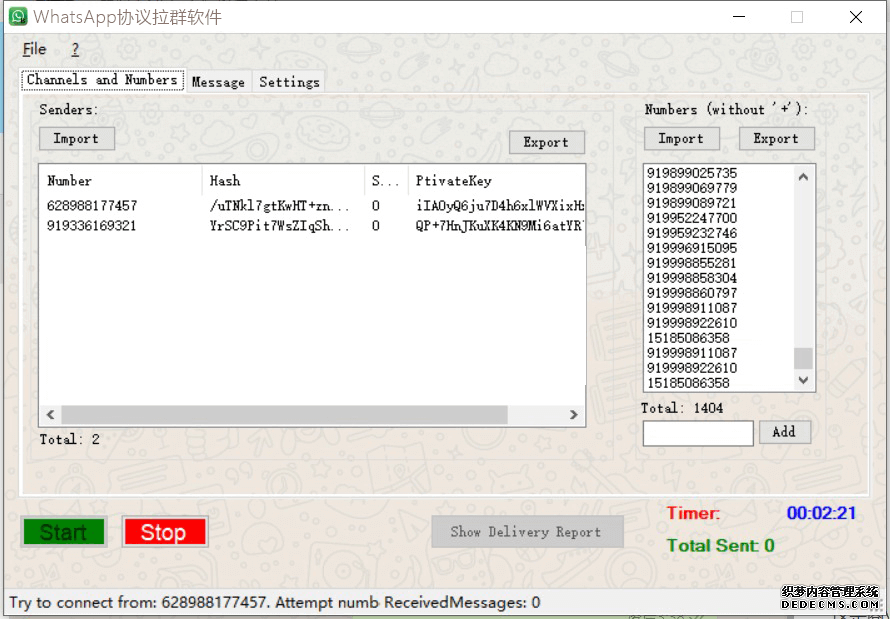Viewport: 890px width, 619px height.
Task: Click the hash cell starting with /uTNkl7gtKwHT
Action: [279, 206]
